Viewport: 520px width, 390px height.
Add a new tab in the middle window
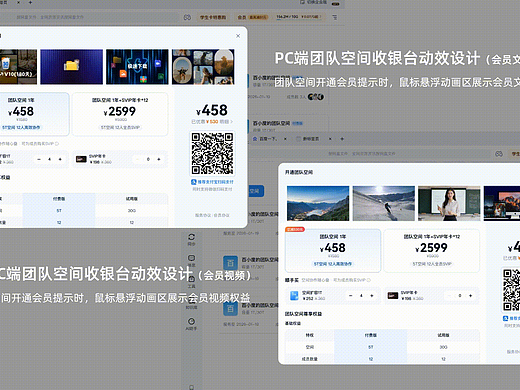click(x=342, y=139)
